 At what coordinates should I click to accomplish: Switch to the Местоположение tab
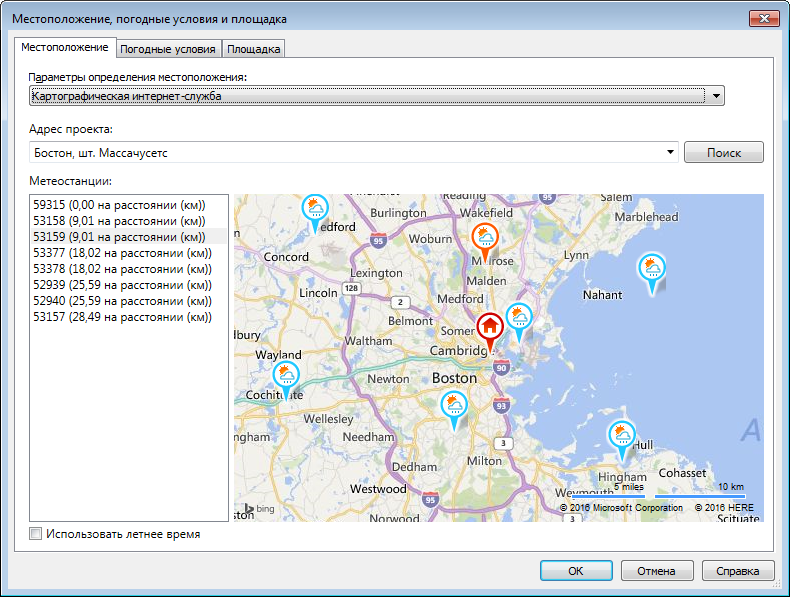click(x=64, y=47)
